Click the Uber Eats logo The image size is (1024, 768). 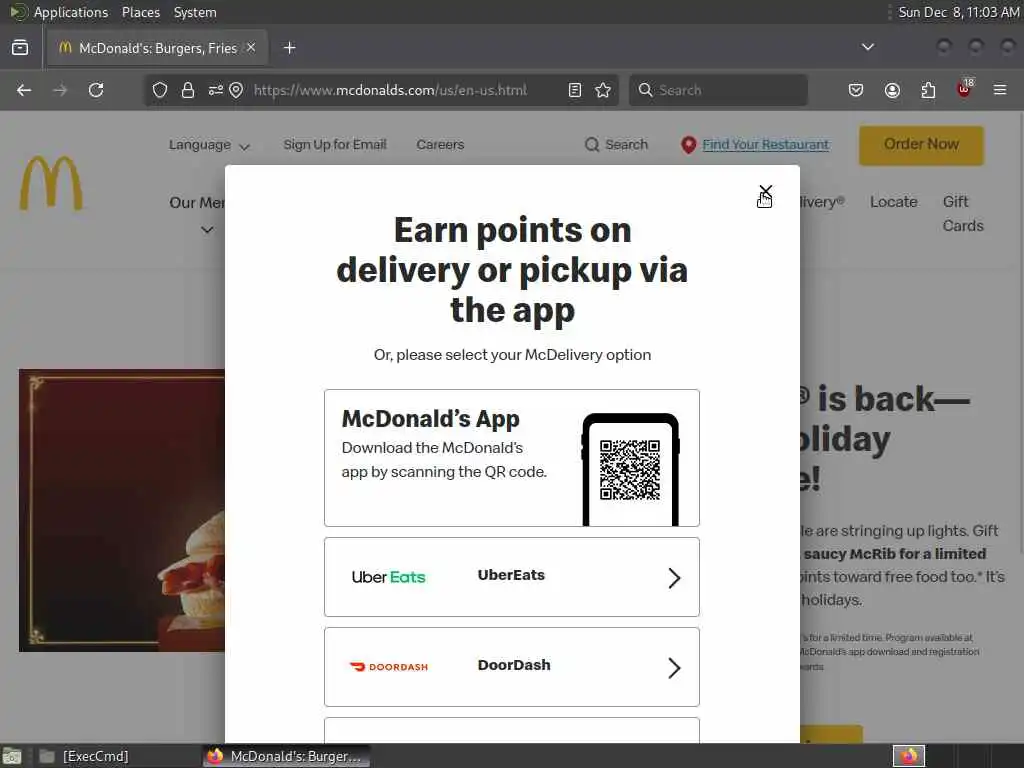click(x=389, y=577)
